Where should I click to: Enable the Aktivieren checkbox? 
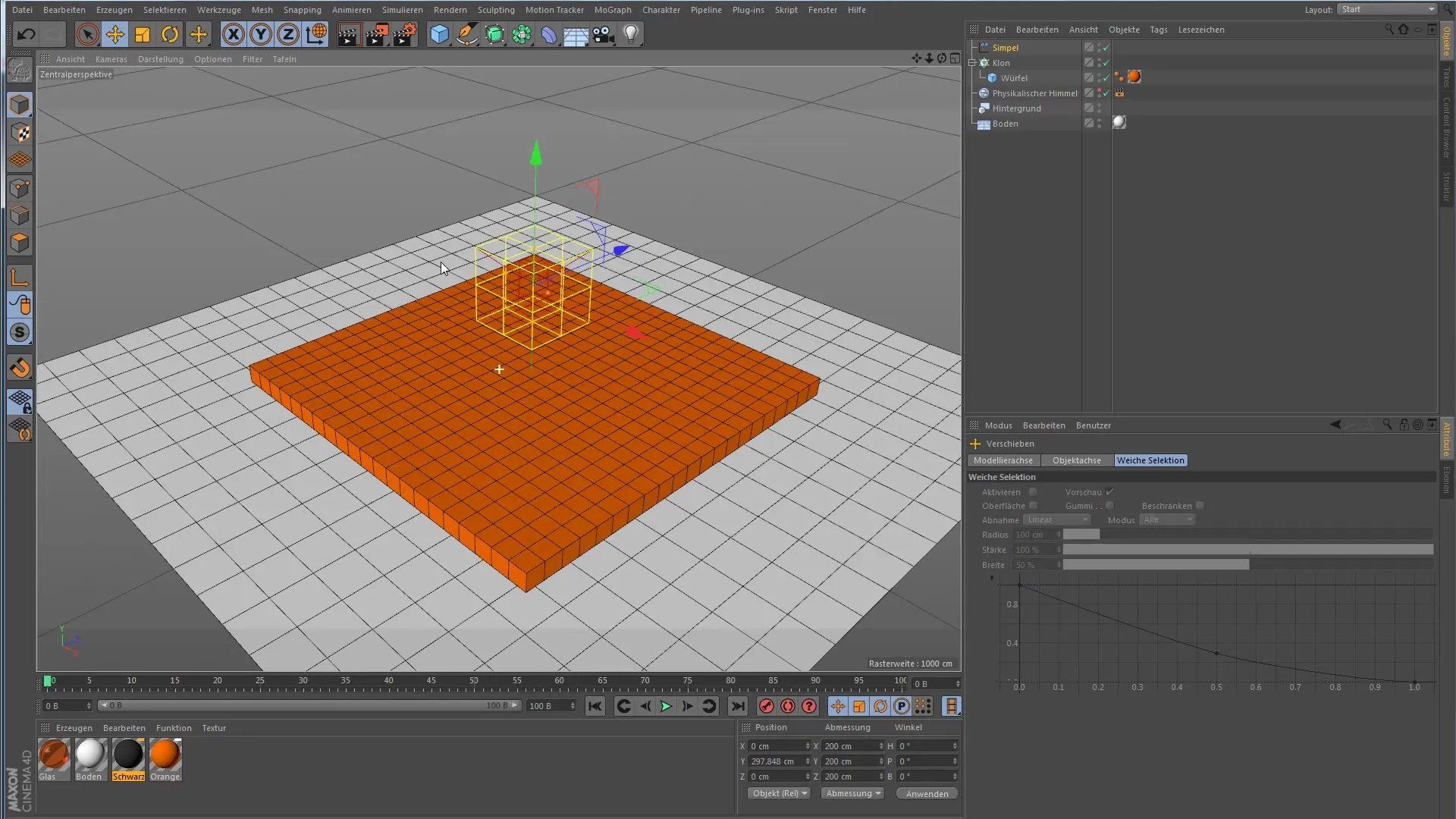point(1033,492)
